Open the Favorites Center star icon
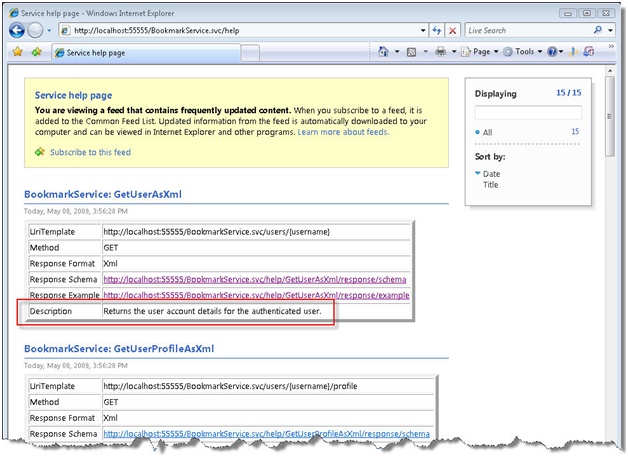Viewport: 628px width, 459px height. pos(18,52)
